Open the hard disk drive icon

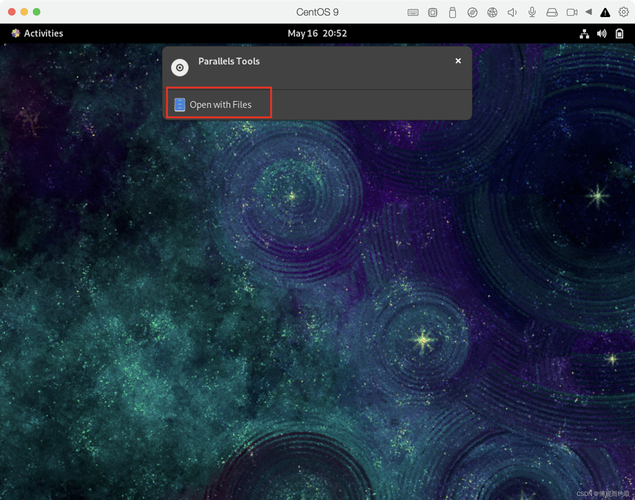point(551,12)
